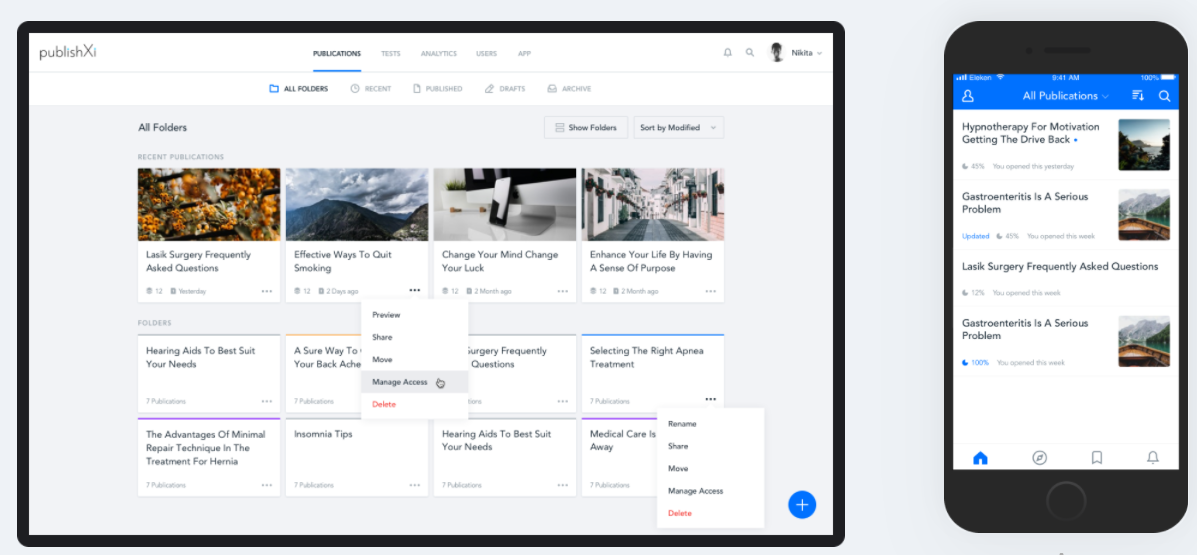
Task: Select the Recent filter
Action: [371, 89]
